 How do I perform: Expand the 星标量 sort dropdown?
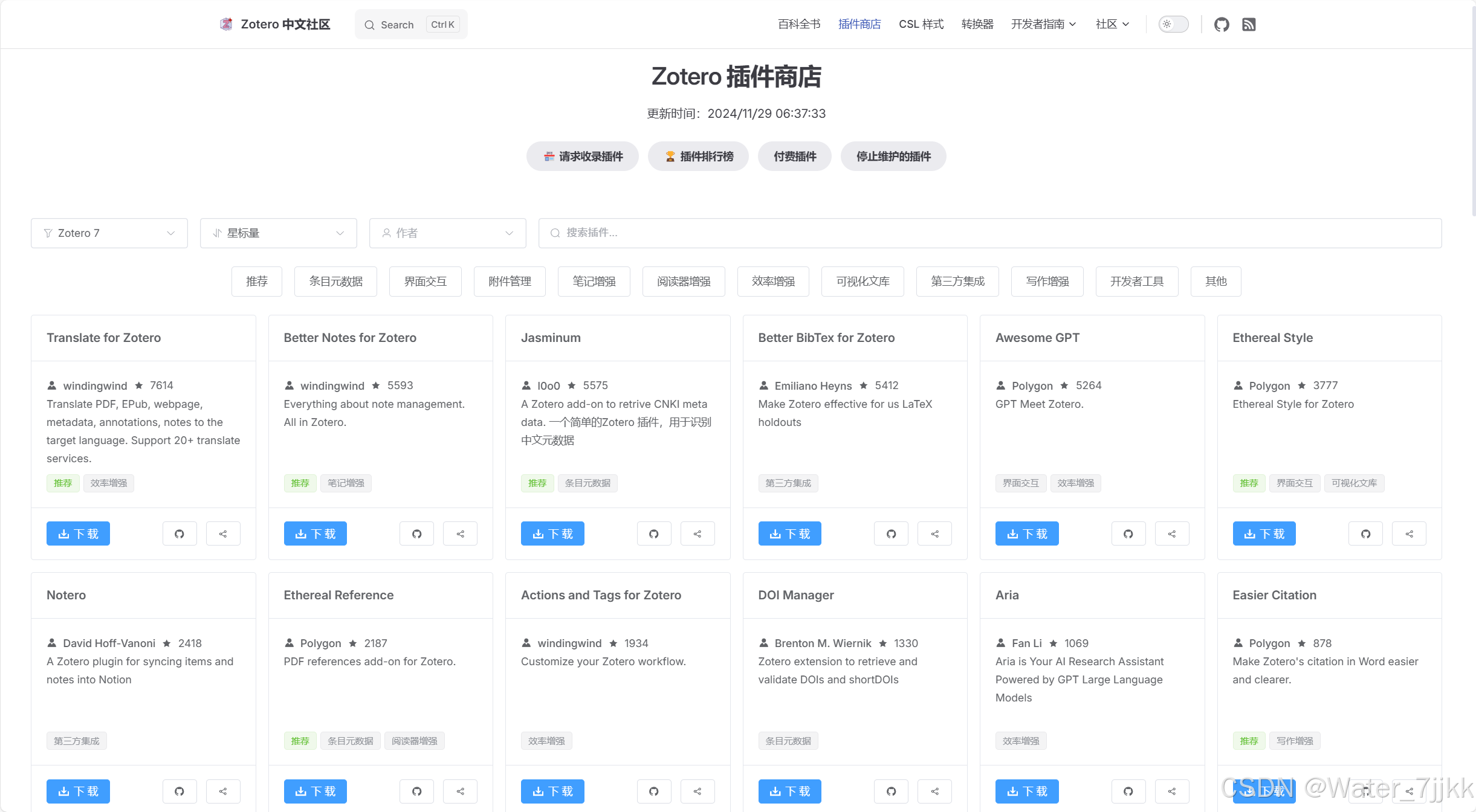pos(279,233)
